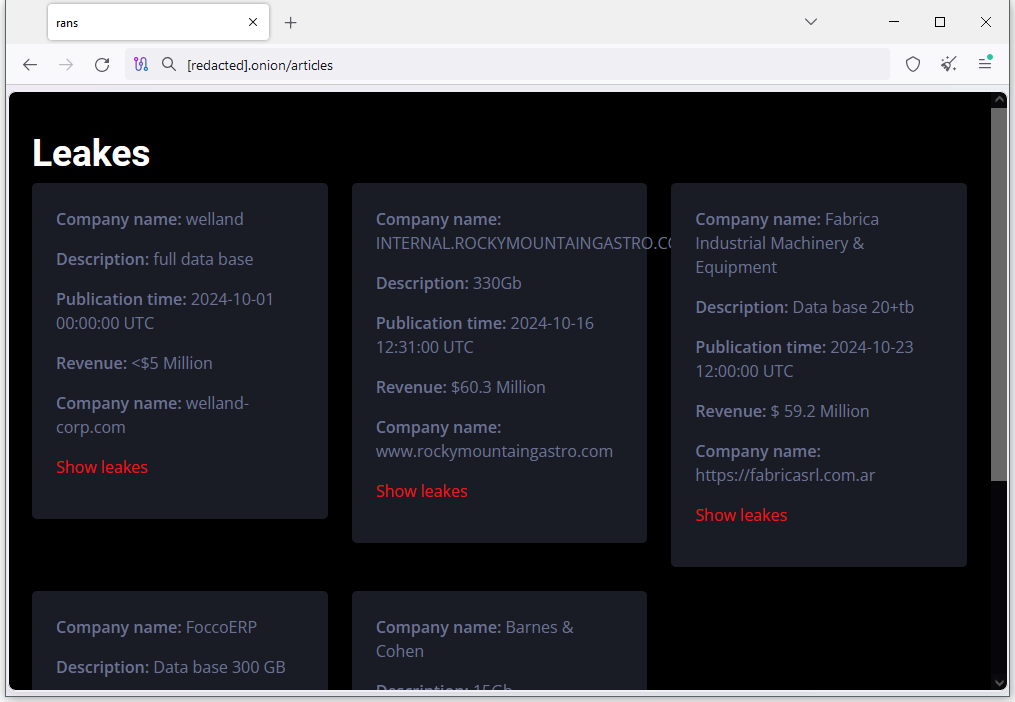The height and width of the screenshot is (702, 1015).
Task: Open 'Show leakes' for Fabrica Industrial
Action: pos(741,515)
